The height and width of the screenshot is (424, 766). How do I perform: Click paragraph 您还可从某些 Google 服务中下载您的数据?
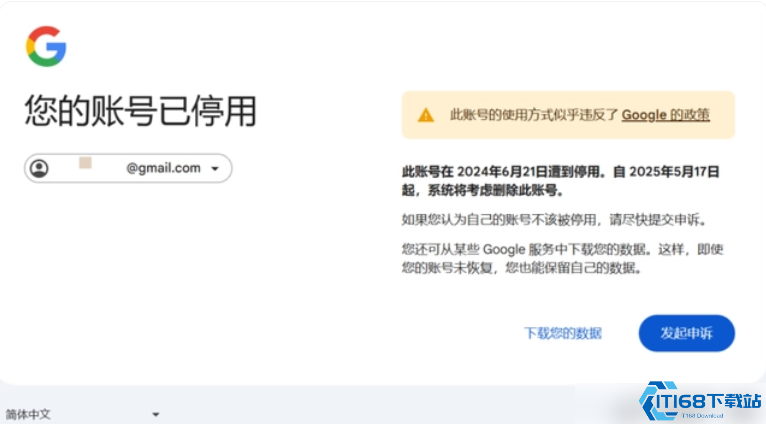[562, 259]
